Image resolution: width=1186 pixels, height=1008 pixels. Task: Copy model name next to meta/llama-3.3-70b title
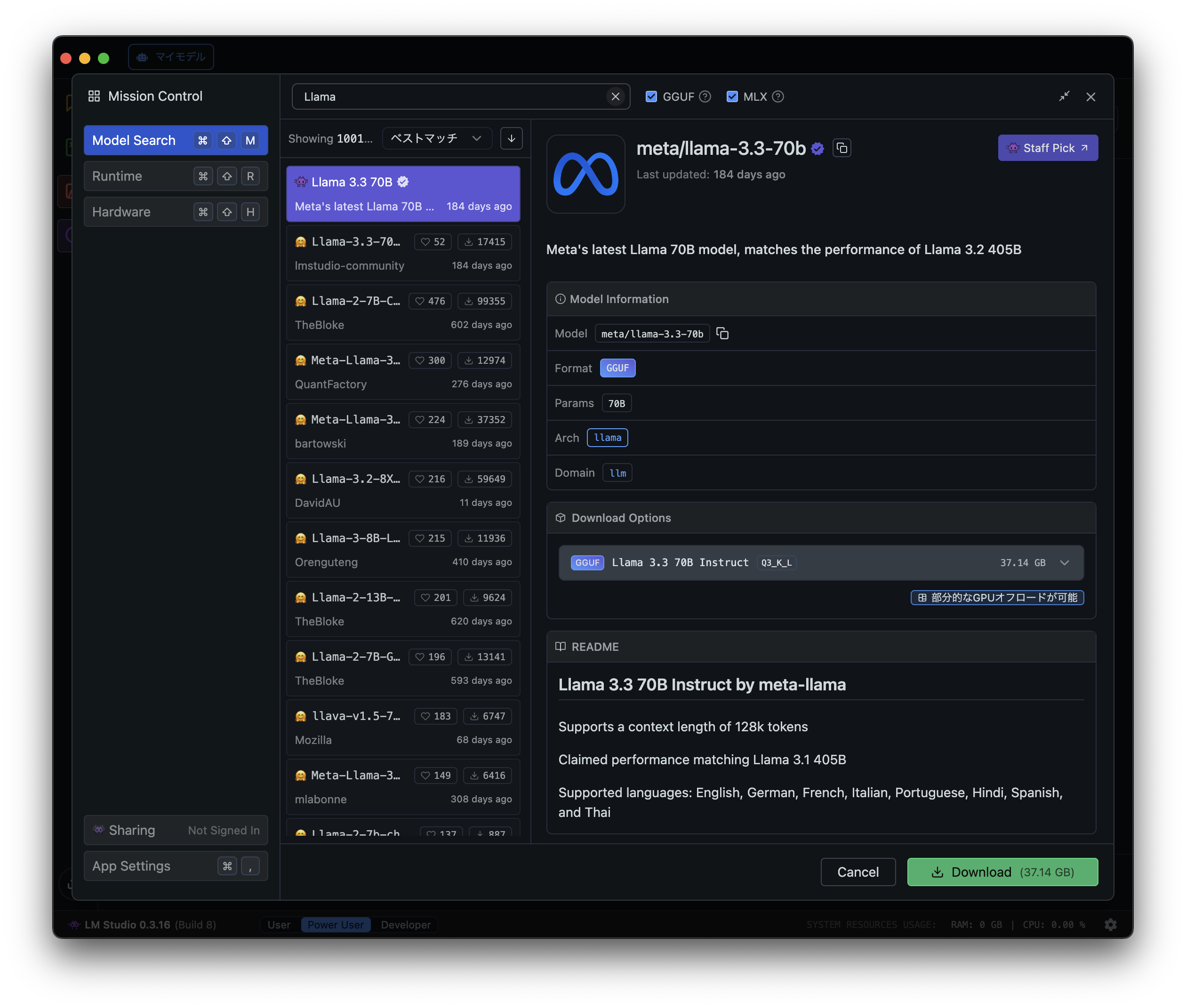pos(842,148)
